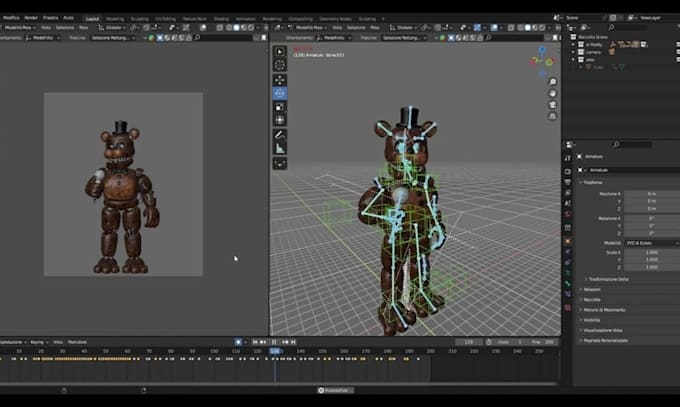Toggle camera view using the camera gizmo icon
The height and width of the screenshot is (407, 680).
[552, 105]
